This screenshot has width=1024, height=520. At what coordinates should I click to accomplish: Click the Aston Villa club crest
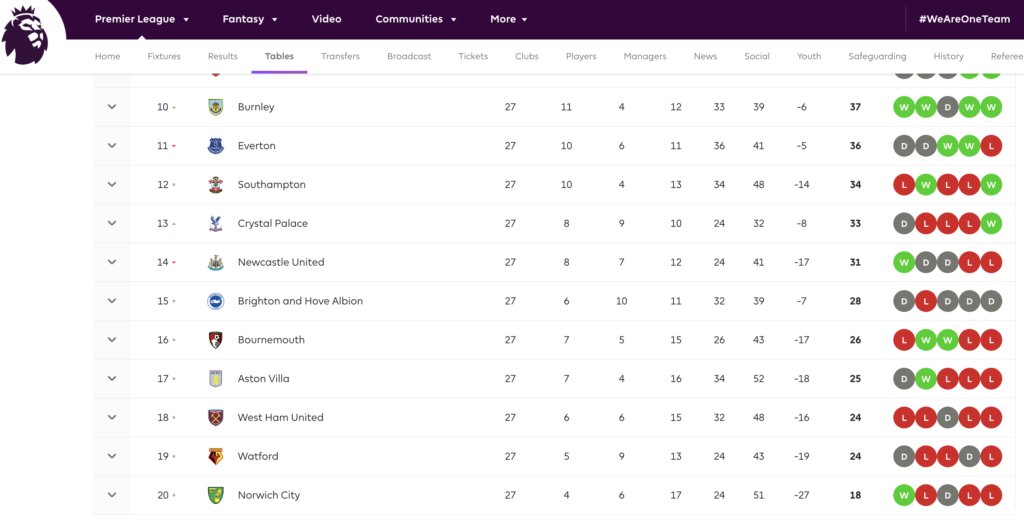coord(215,379)
